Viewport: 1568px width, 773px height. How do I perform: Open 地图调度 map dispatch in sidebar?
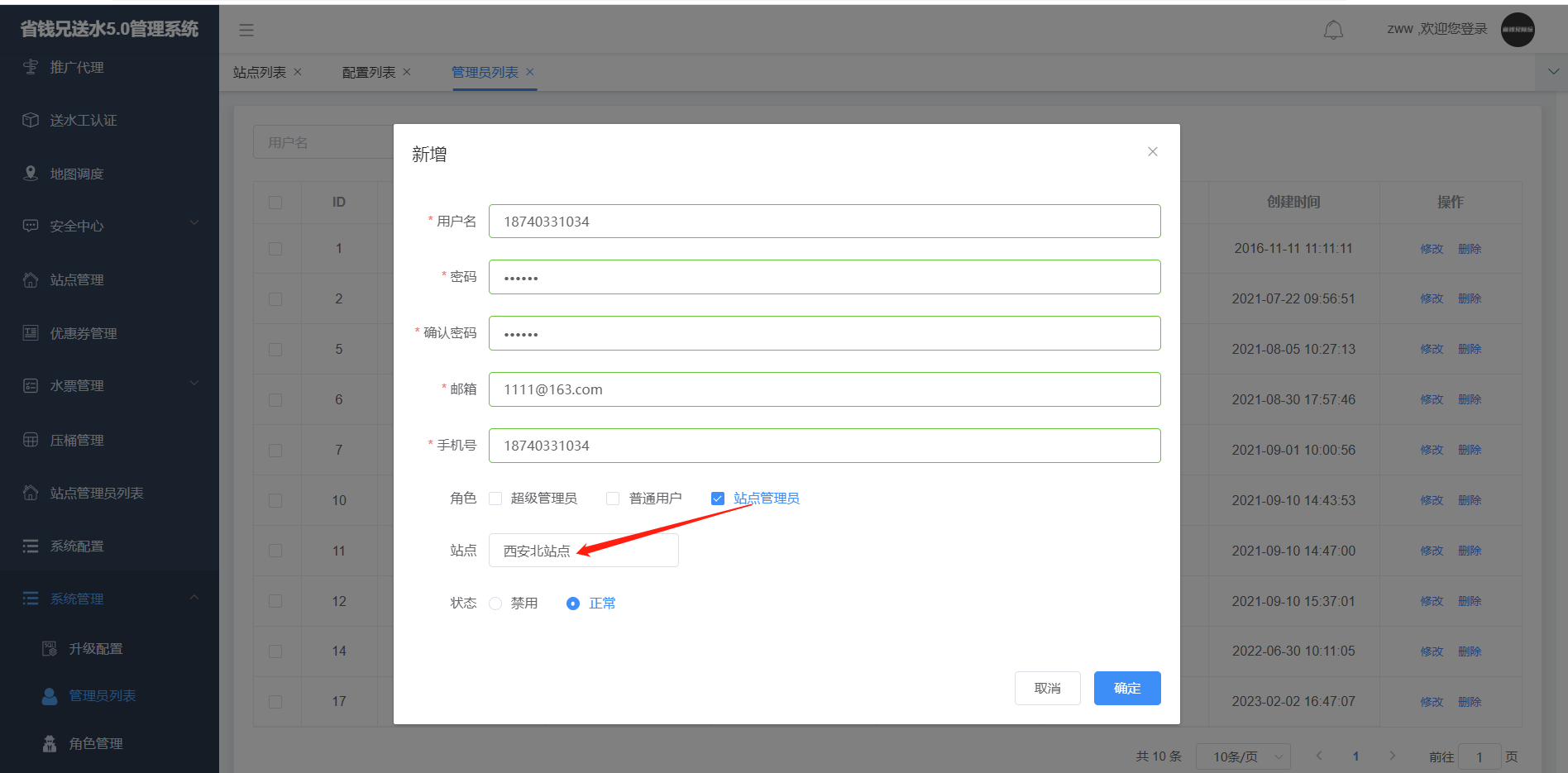point(76,174)
